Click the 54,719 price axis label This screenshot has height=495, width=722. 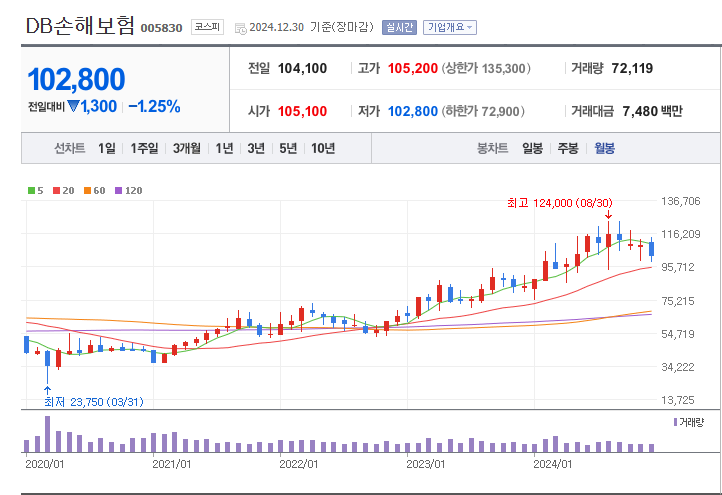(x=678, y=334)
